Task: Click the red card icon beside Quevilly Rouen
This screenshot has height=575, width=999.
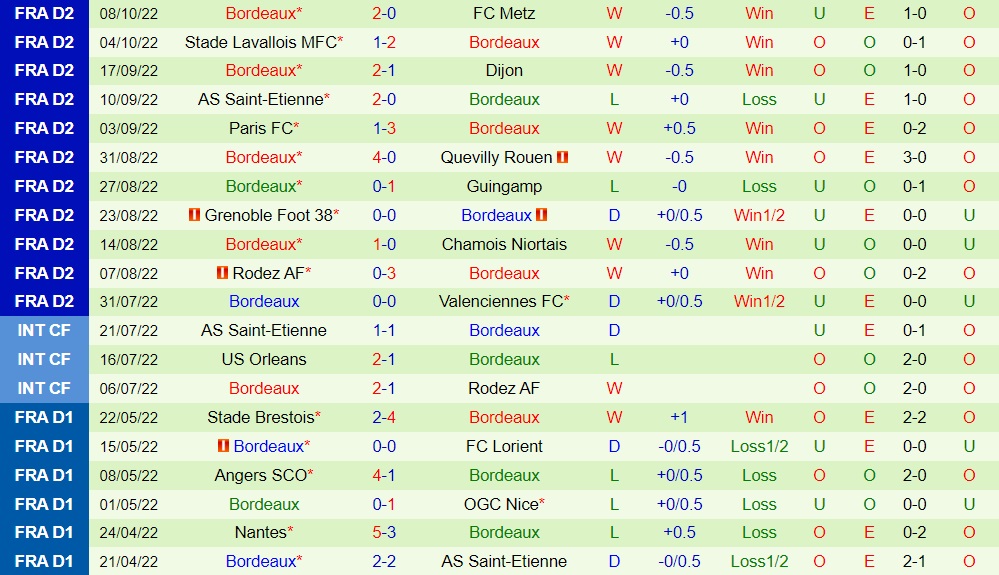Action: tap(563, 157)
